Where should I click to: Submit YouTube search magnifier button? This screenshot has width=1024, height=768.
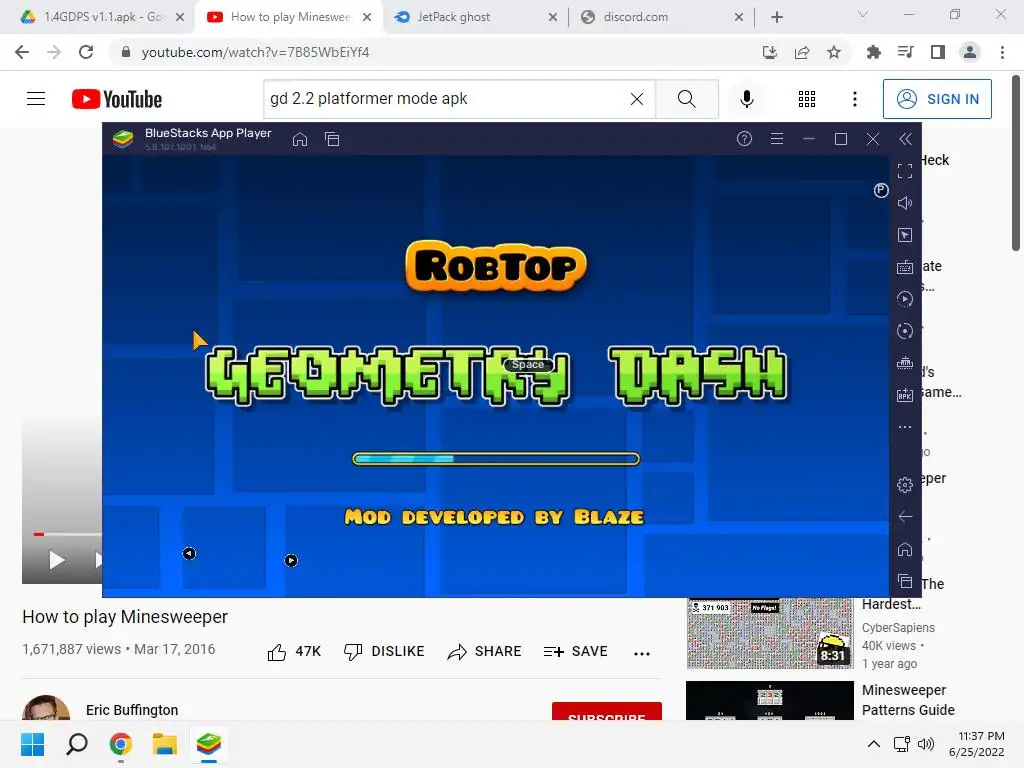(x=687, y=99)
